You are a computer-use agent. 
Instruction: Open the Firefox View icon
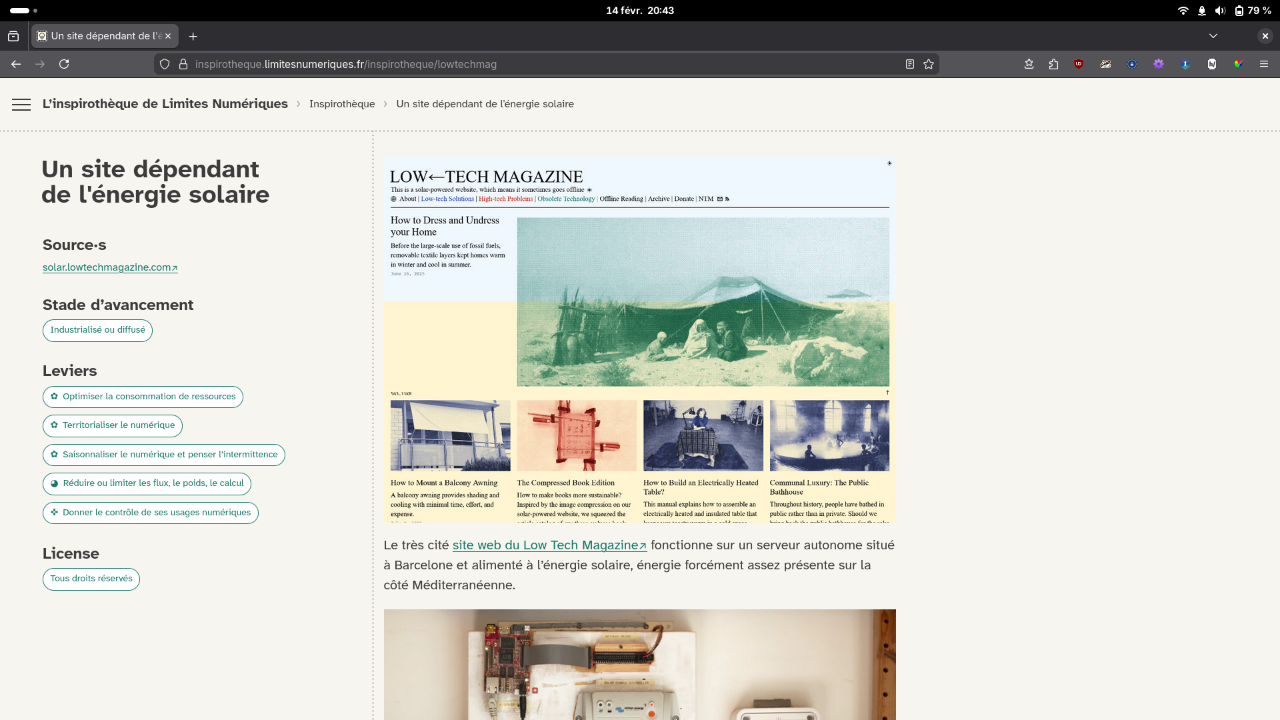click(13, 36)
